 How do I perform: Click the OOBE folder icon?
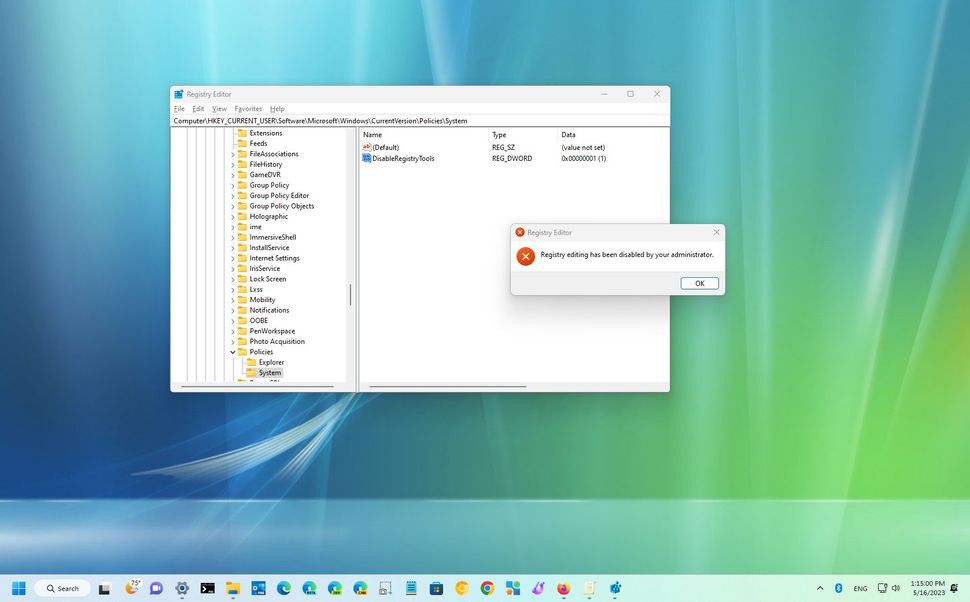243,321
